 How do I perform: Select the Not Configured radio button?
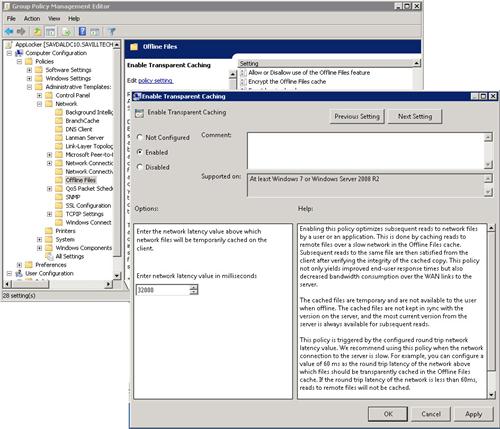[140, 137]
